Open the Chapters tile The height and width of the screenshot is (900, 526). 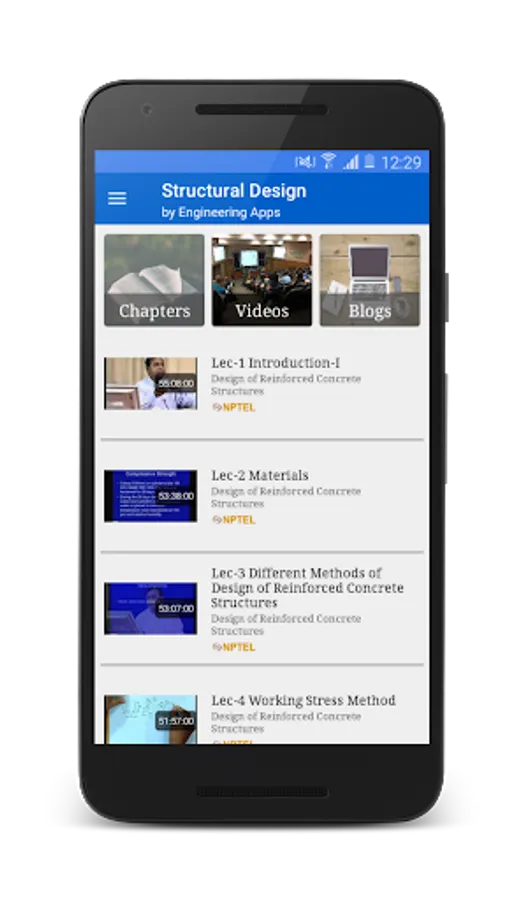tap(154, 280)
